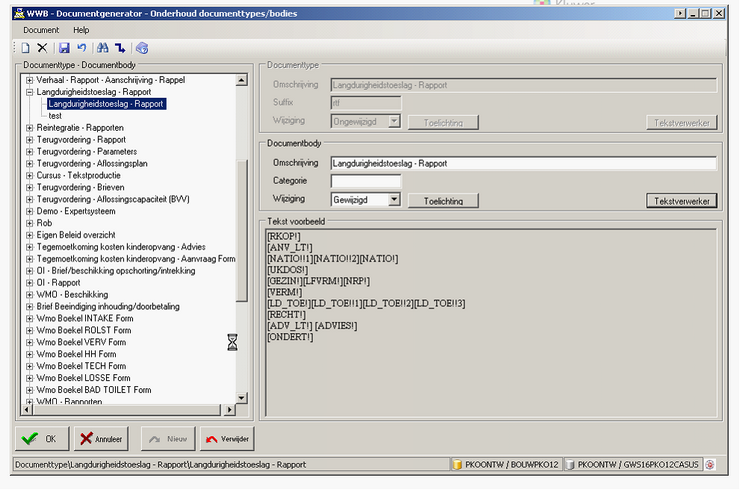Click Tekstverwerker button in Documenttype section

681,122
